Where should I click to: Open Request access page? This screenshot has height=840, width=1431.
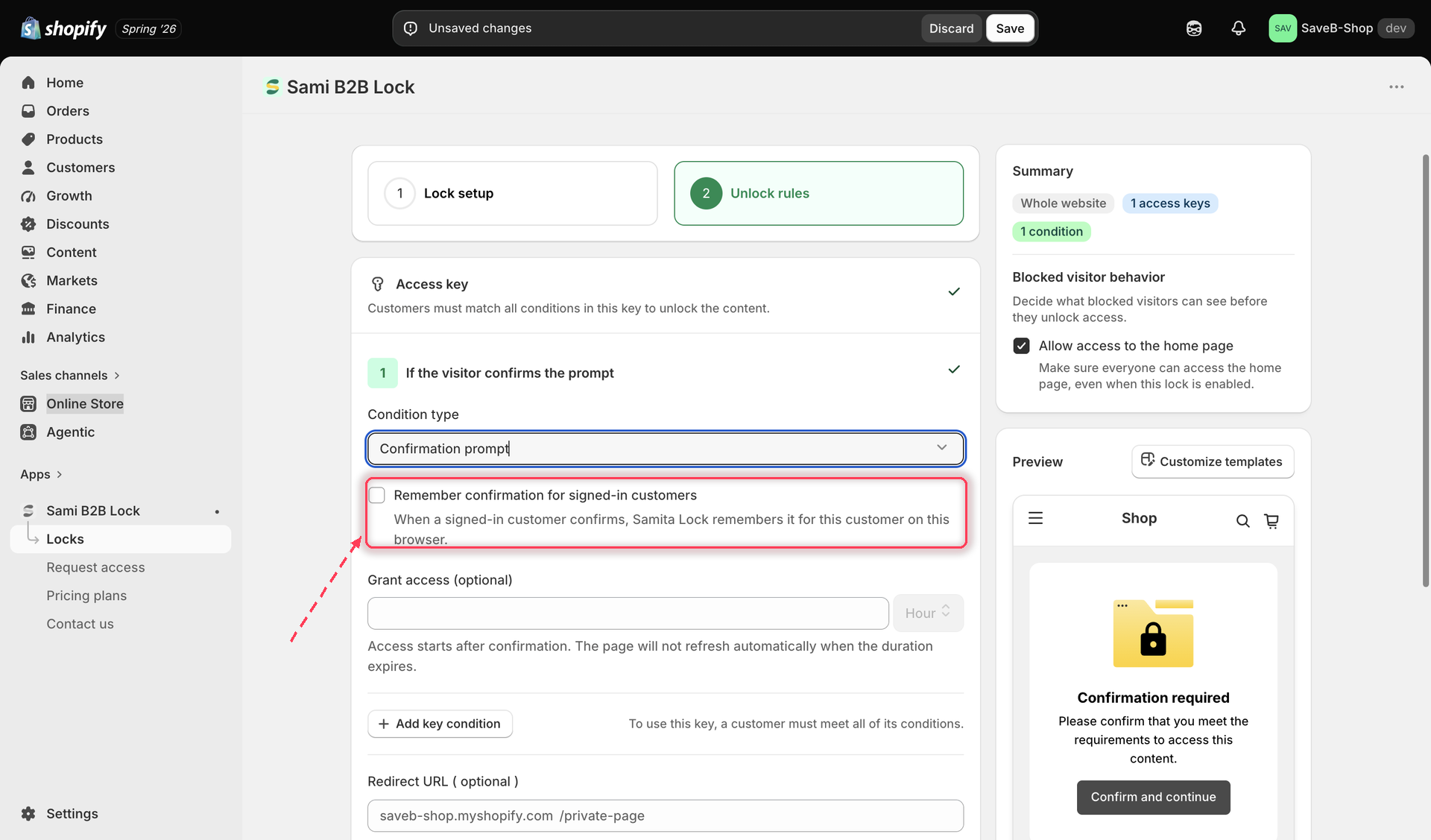(95, 568)
